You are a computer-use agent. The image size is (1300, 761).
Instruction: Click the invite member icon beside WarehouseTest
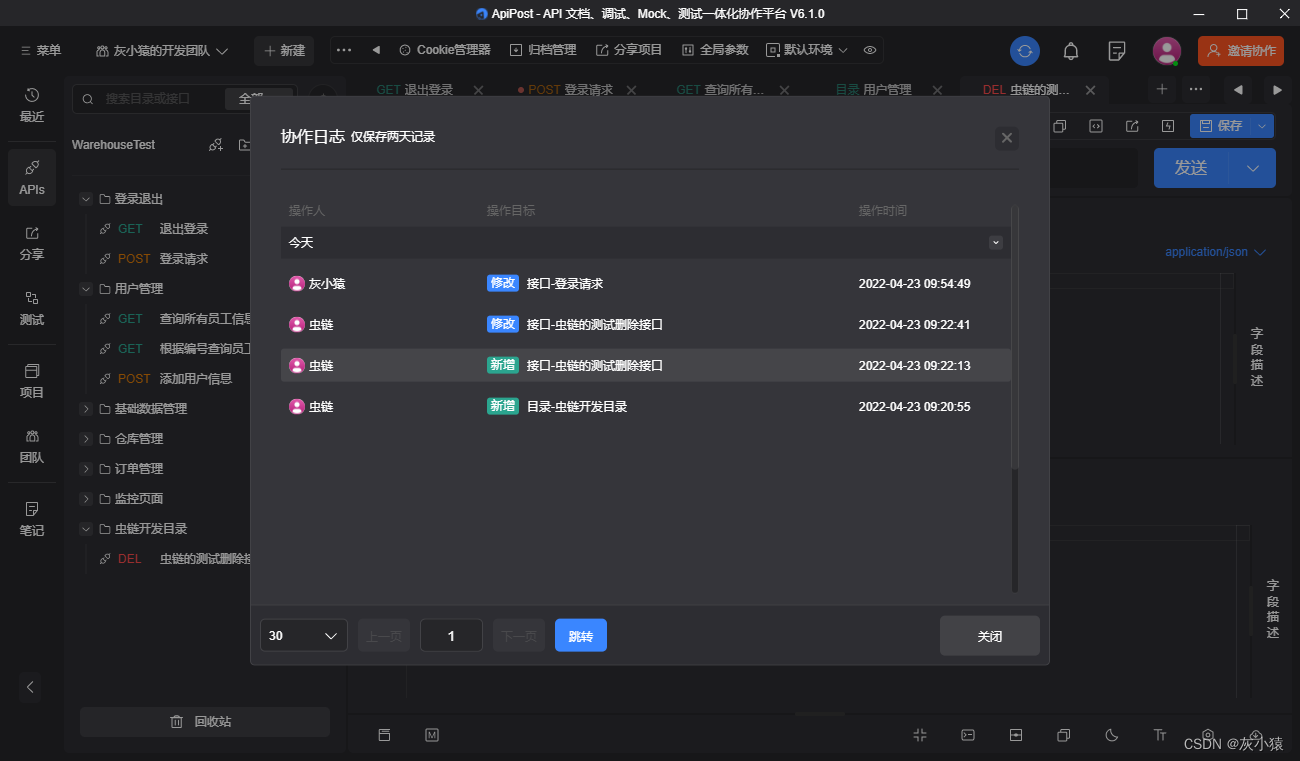[x=215, y=145]
